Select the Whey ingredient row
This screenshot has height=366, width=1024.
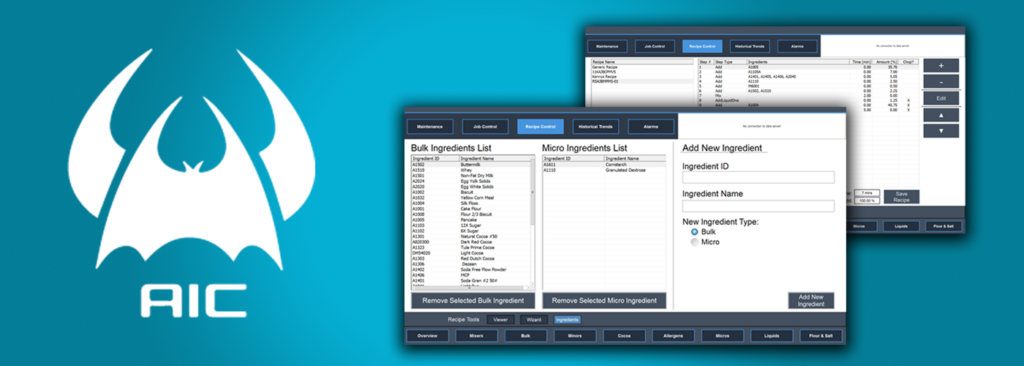pos(470,170)
